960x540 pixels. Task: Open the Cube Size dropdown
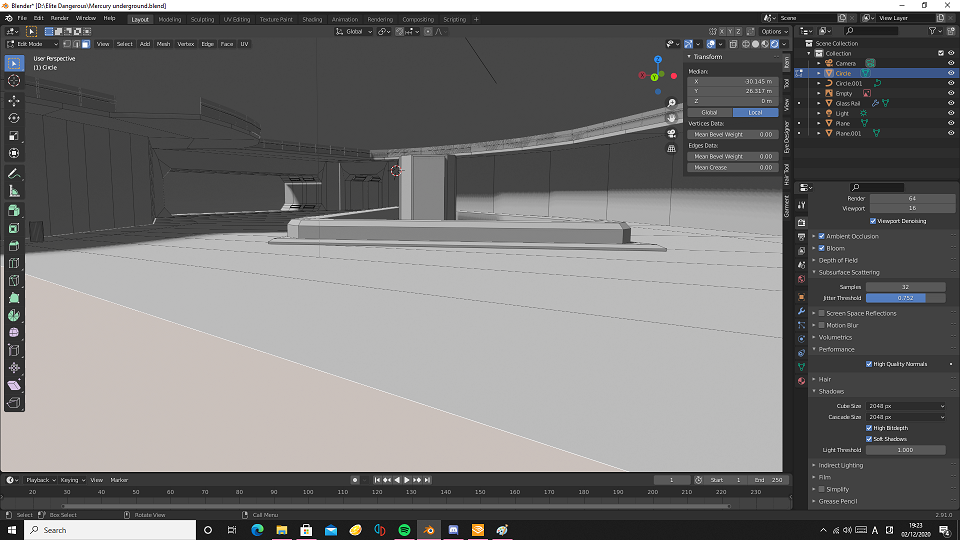pyautogui.click(x=906, y=406)
